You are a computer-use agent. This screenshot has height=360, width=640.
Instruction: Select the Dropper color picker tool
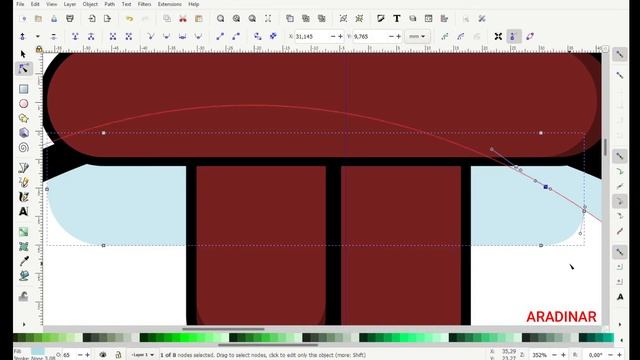(x=23, y=261)
